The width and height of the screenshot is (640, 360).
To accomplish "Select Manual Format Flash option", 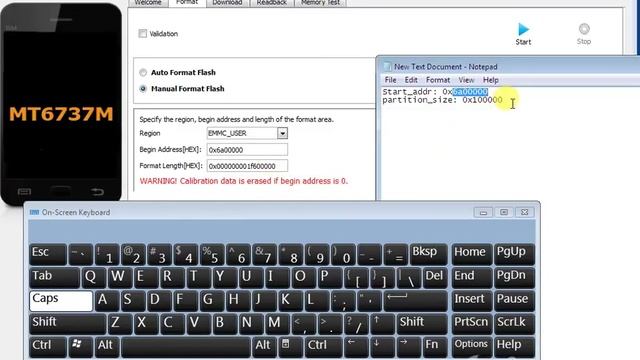I will coord(143,89).
